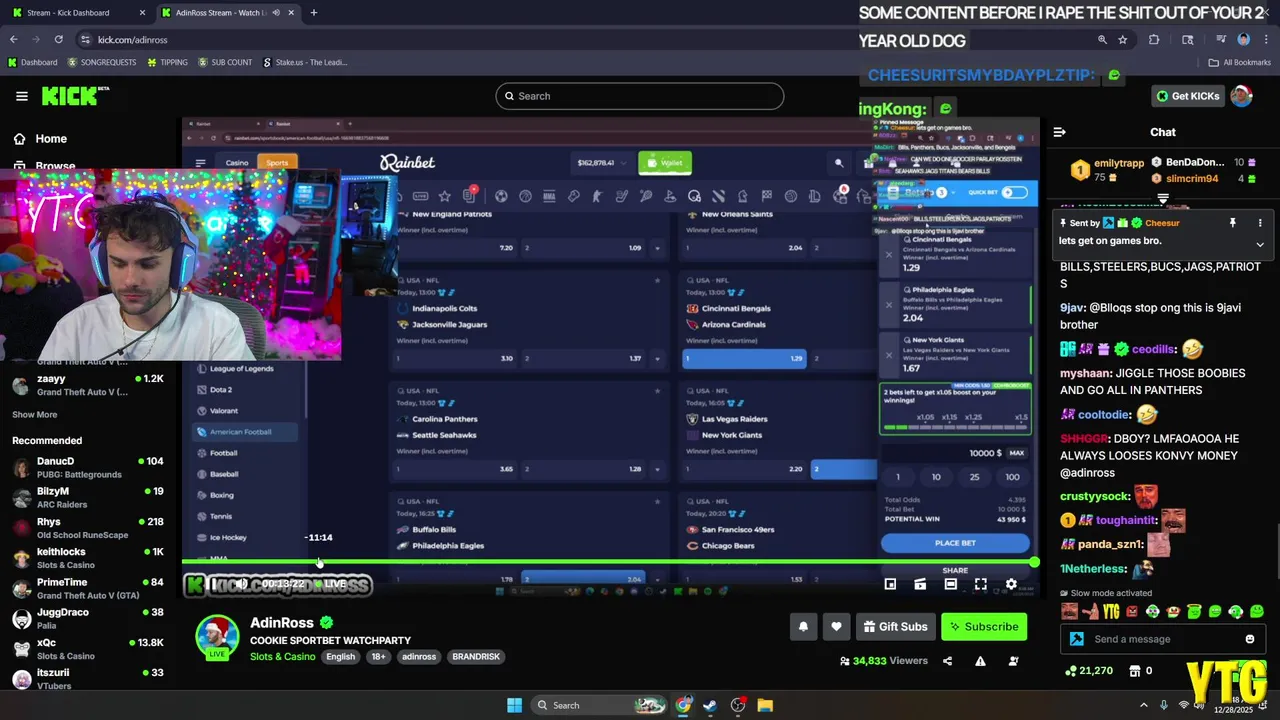Open Windows Start menu
1280x720 pixels.
pyautogui.click(x=514, y=705)
